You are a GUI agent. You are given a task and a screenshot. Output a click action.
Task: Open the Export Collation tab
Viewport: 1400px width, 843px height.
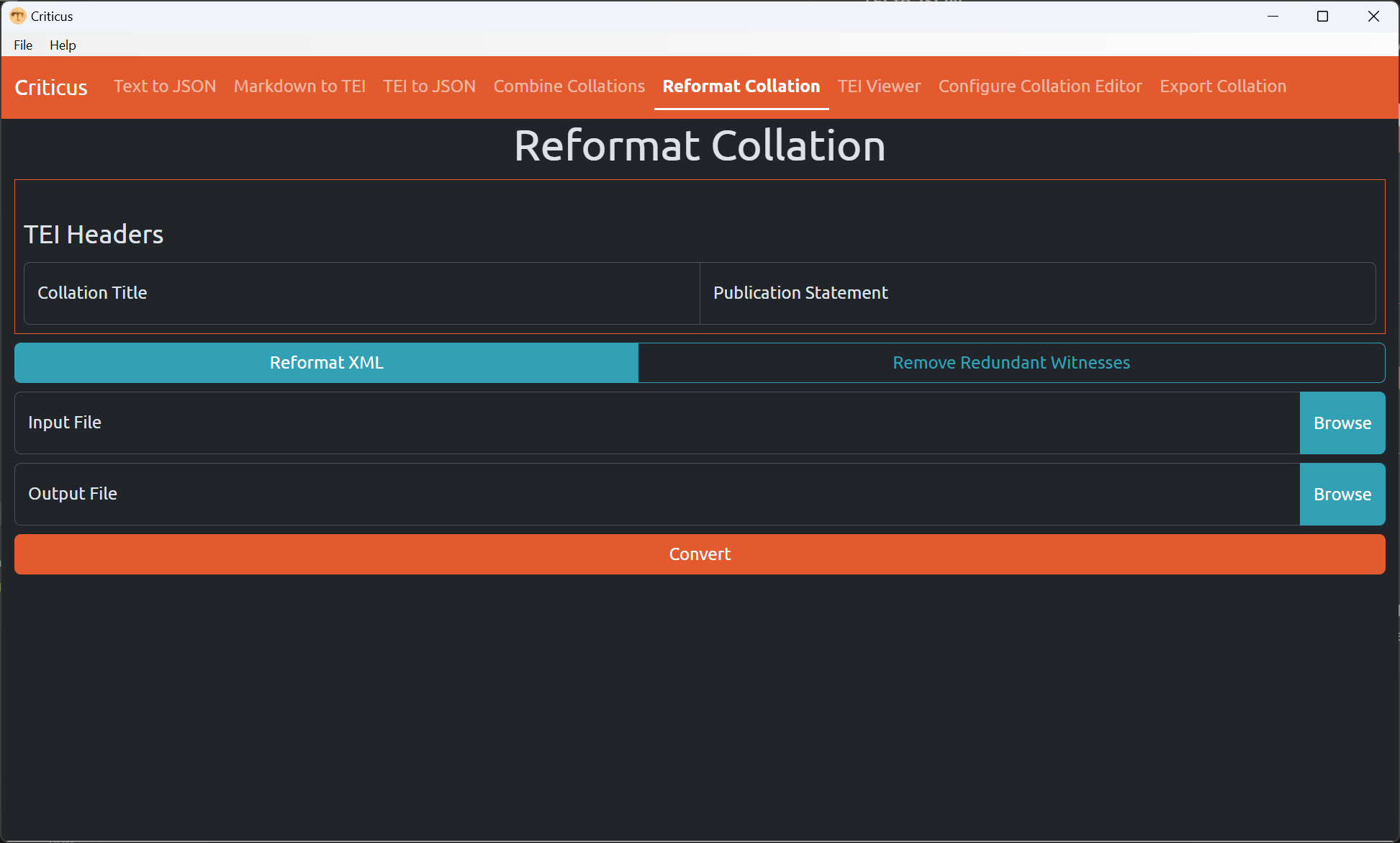(x=1223, y=86)
